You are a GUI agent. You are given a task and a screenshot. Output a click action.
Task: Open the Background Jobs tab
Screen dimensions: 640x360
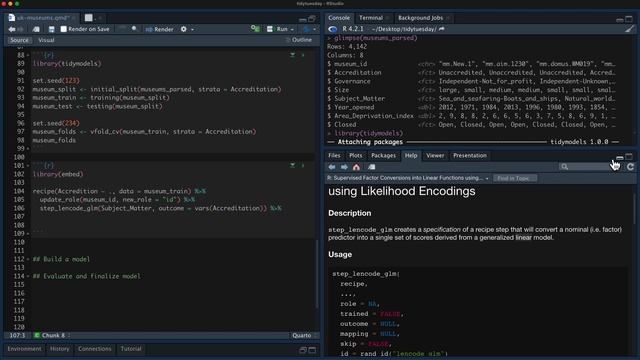tap(420, 18)
